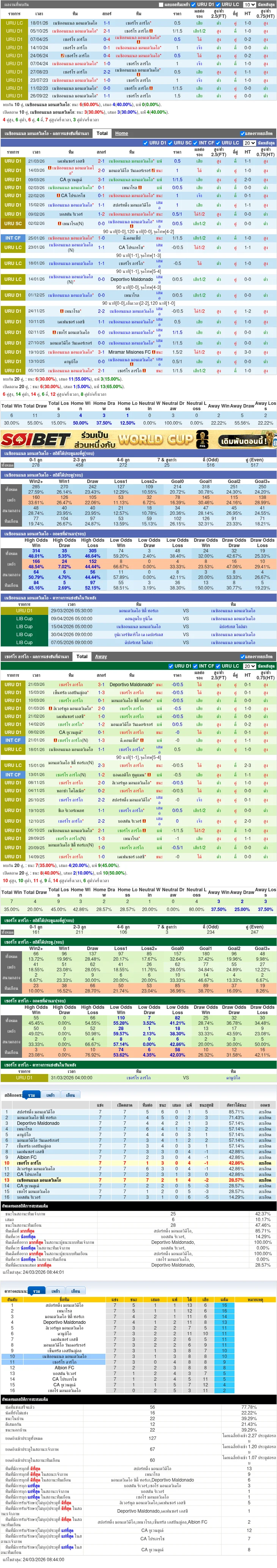Image resolution: width=277 pixels, height=1568 pixels.
Task: Open the 20 matches dropdown in Cerro Largo results
Action: click(249, 666)
